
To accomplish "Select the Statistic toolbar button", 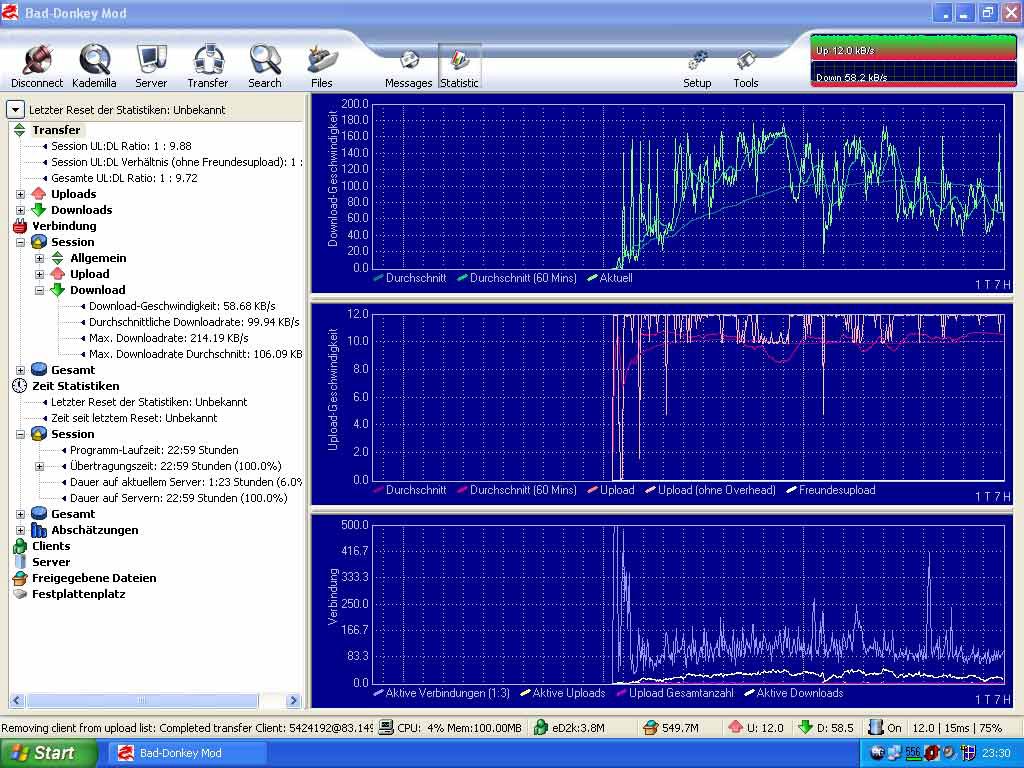I will coord(459,66).
